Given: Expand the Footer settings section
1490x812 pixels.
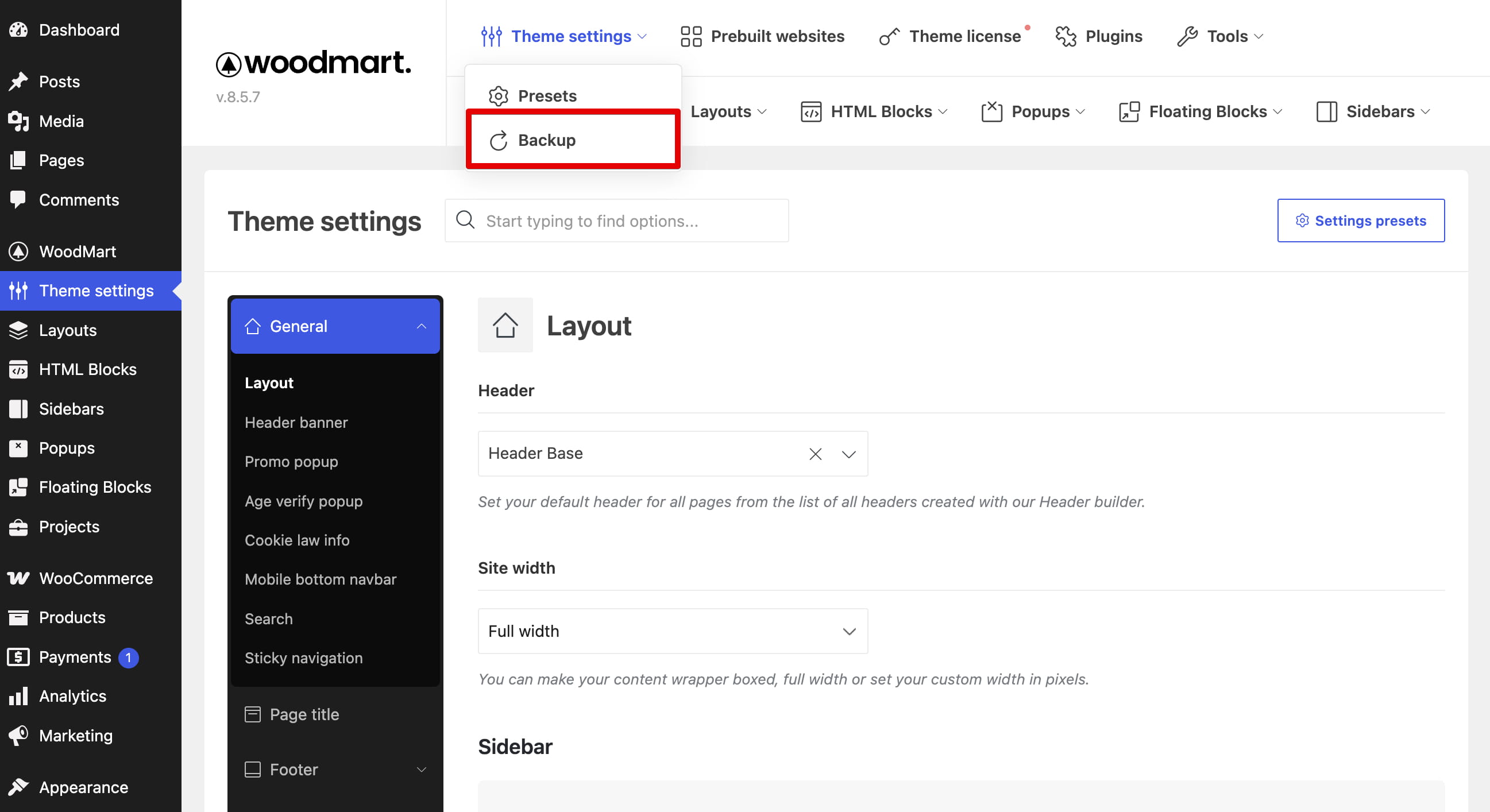Looking at the screenshot, I should point(335,769).
